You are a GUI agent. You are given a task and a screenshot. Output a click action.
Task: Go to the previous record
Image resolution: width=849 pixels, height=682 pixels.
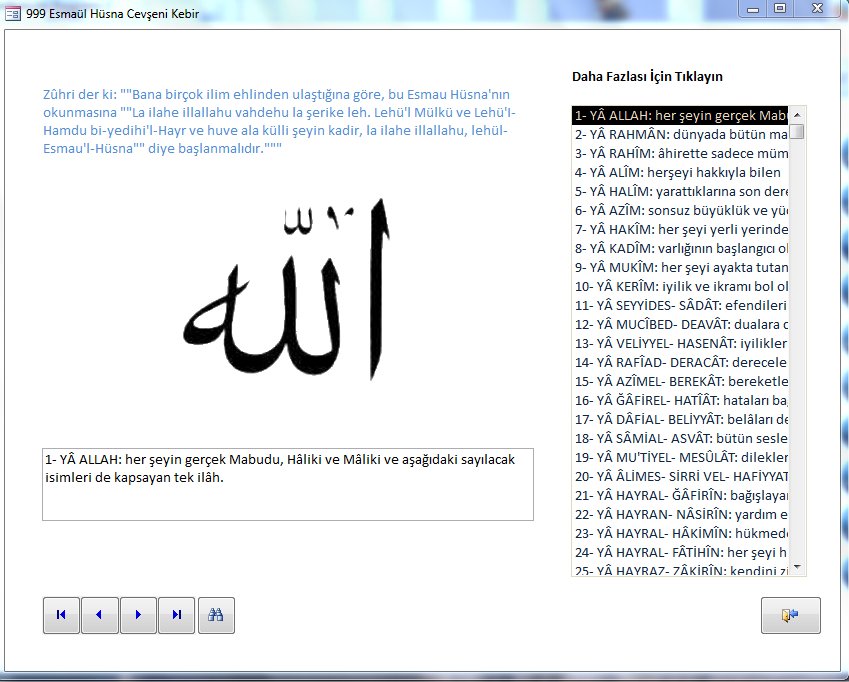[x=99, y=615]
